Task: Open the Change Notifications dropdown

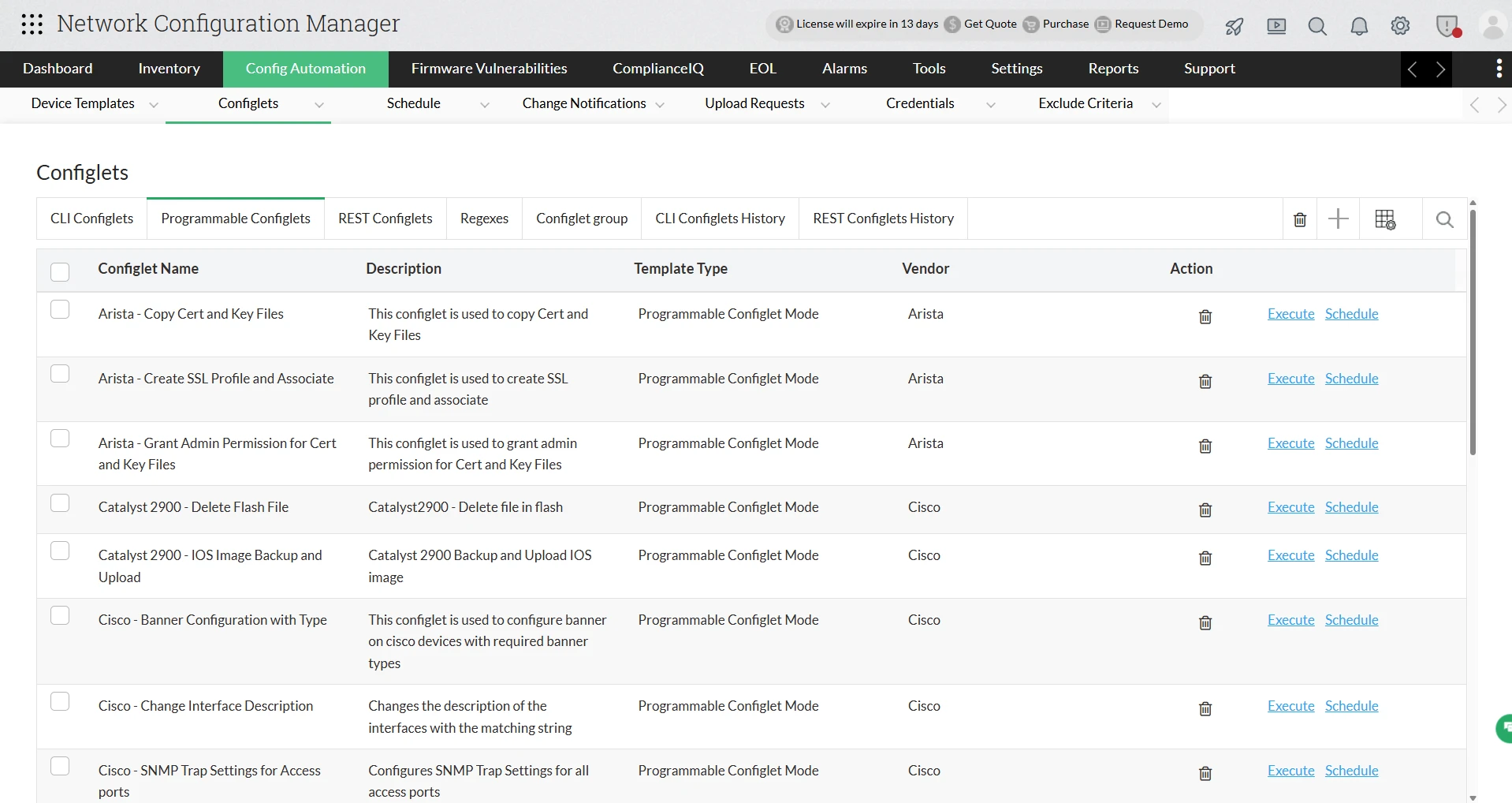Action: [661, 105]
